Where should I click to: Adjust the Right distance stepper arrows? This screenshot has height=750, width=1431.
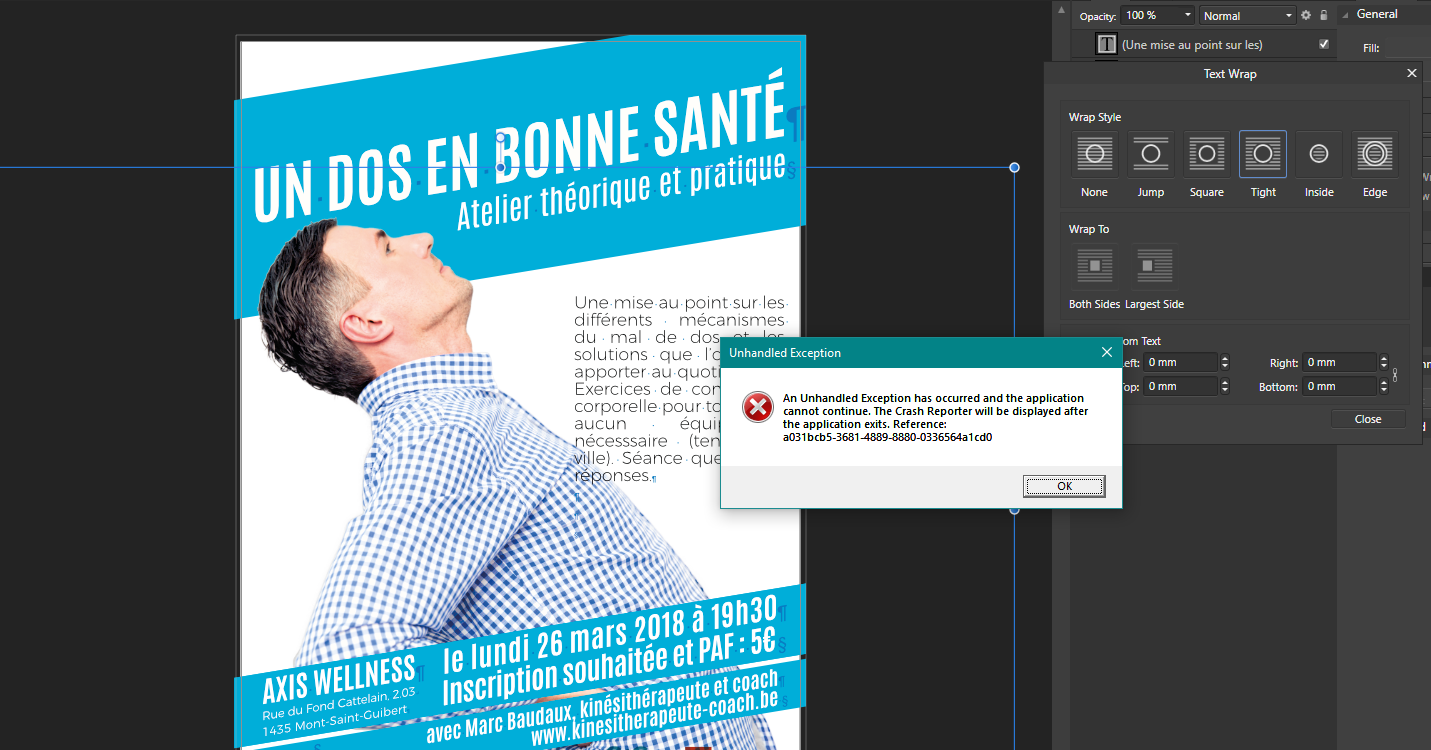(x=1384, y=363)
